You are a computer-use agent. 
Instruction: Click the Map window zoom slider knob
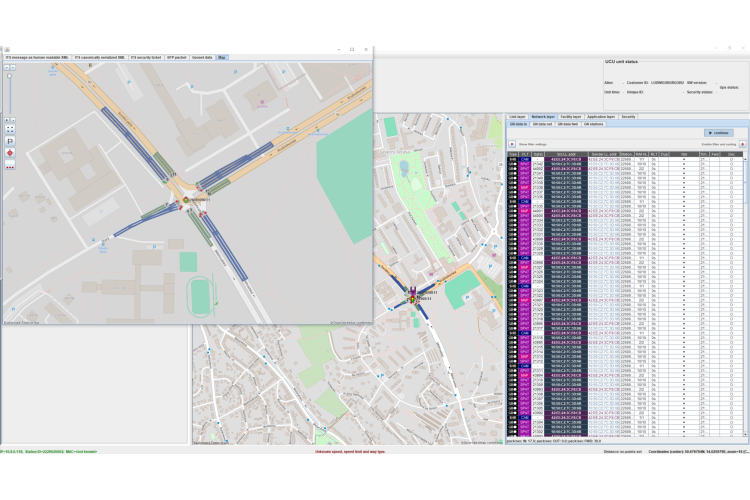pyautogui.click(x=10, y=76)
